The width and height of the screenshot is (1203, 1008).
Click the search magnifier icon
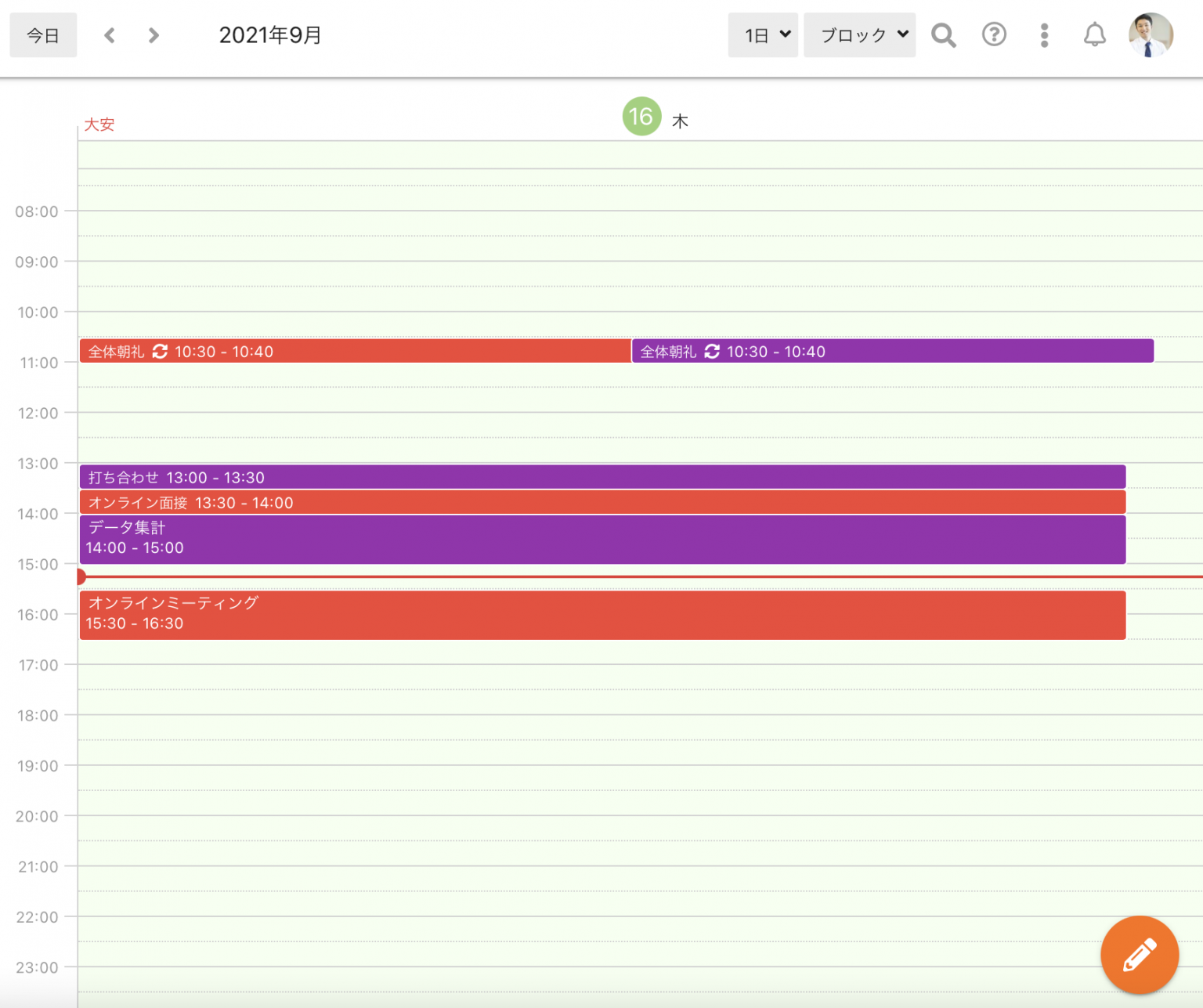click(943, 35)
